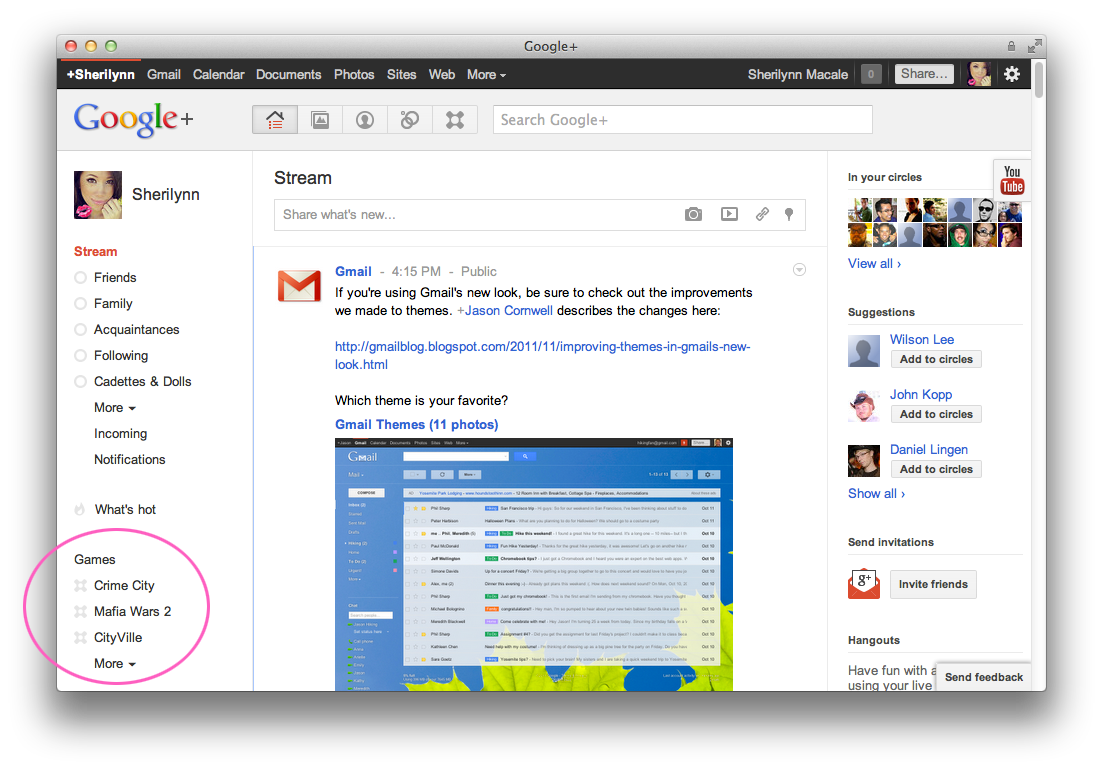Viewport: 1103px width, 770px height.
Task: Open the Photos icon in Google+ toolbar
Action: [320, 120]
